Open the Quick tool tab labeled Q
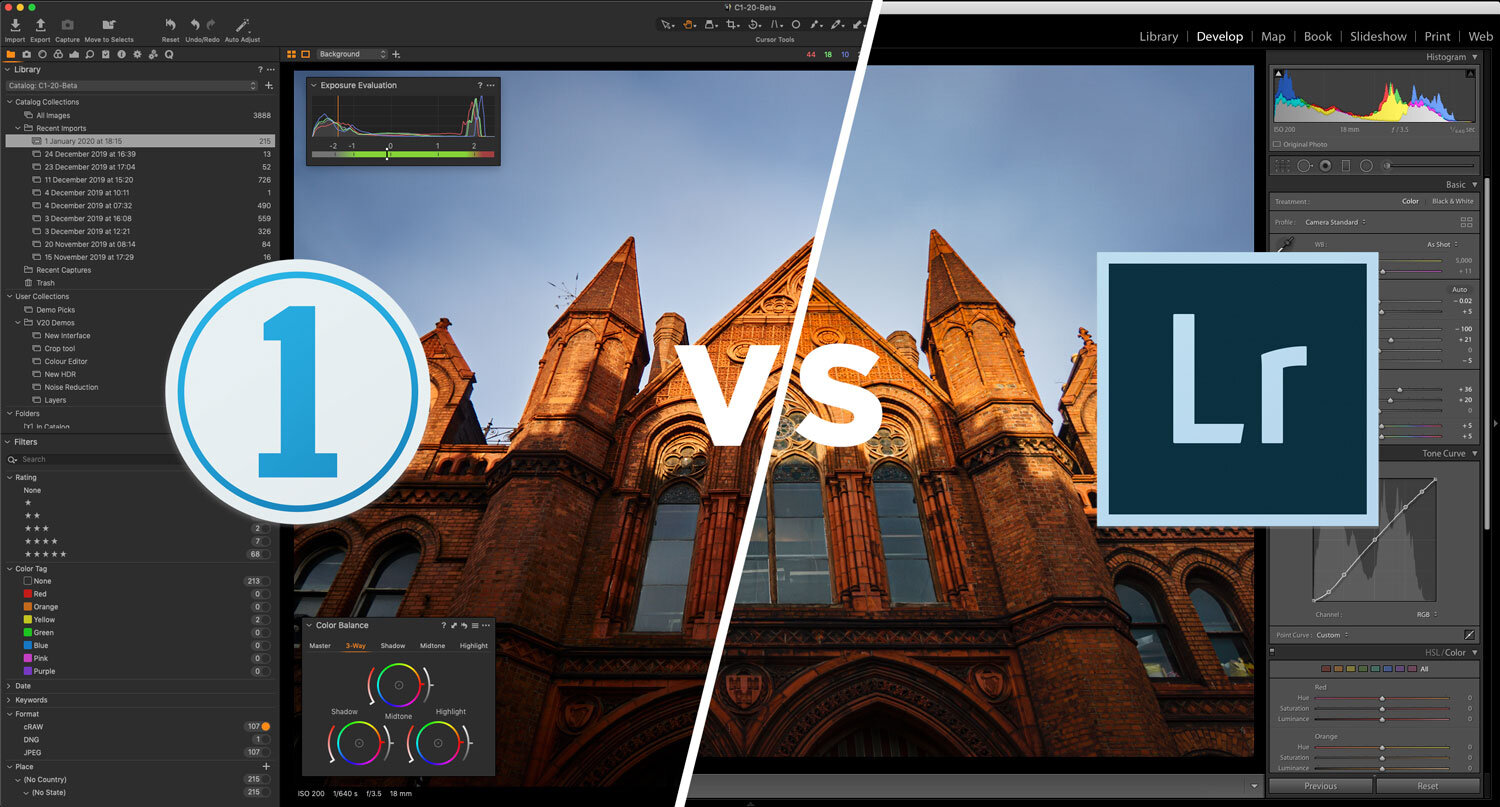Viewport: 1500px width, 807px height. click(169, 54)
